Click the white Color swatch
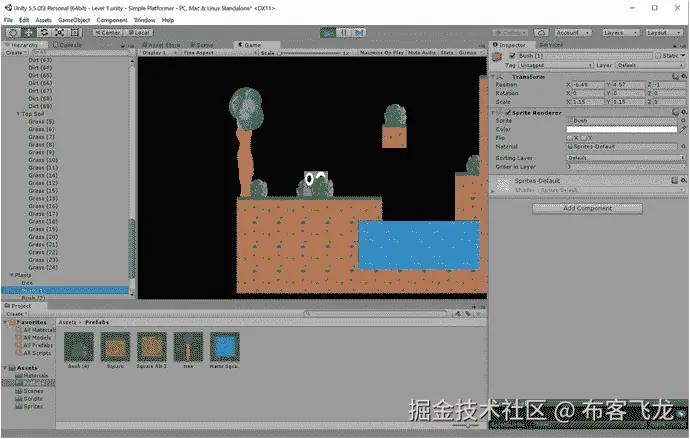 point(621,129)
